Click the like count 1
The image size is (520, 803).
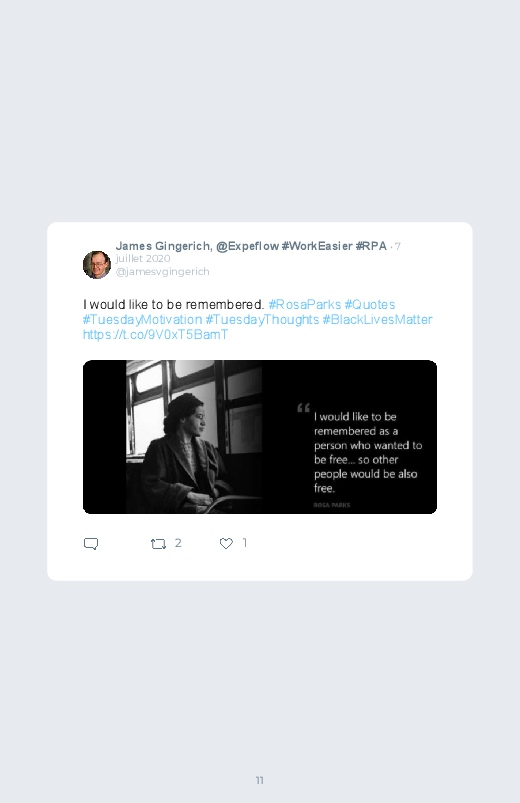pos(245,543)
